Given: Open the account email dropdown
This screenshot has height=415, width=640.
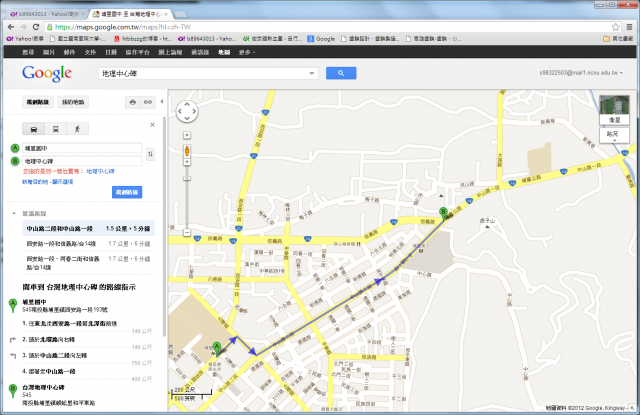Looking at the screenshot, I should pos(581,73).
